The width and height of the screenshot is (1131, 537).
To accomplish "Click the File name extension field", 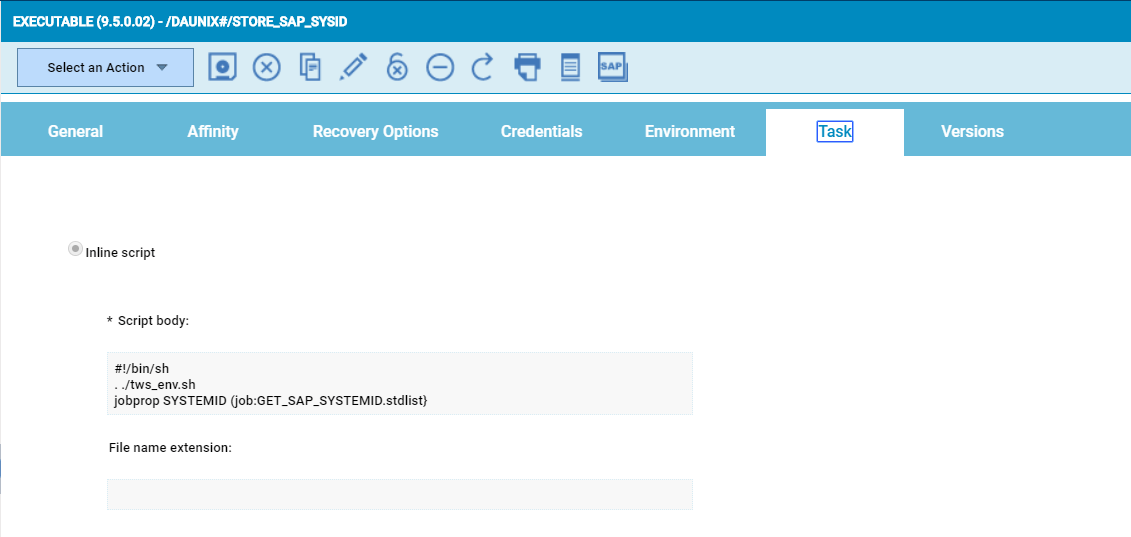I will (x=399, y=494).
